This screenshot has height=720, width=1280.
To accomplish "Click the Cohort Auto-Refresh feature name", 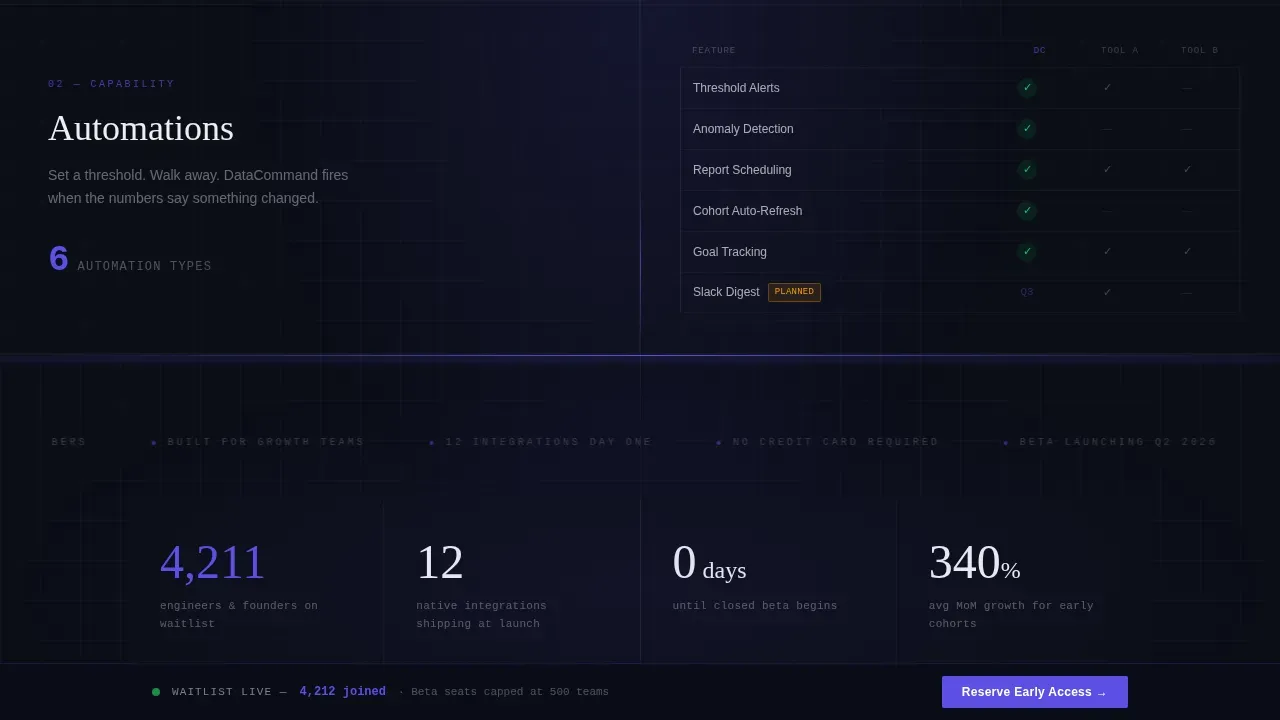I will (x=747, y=211).
